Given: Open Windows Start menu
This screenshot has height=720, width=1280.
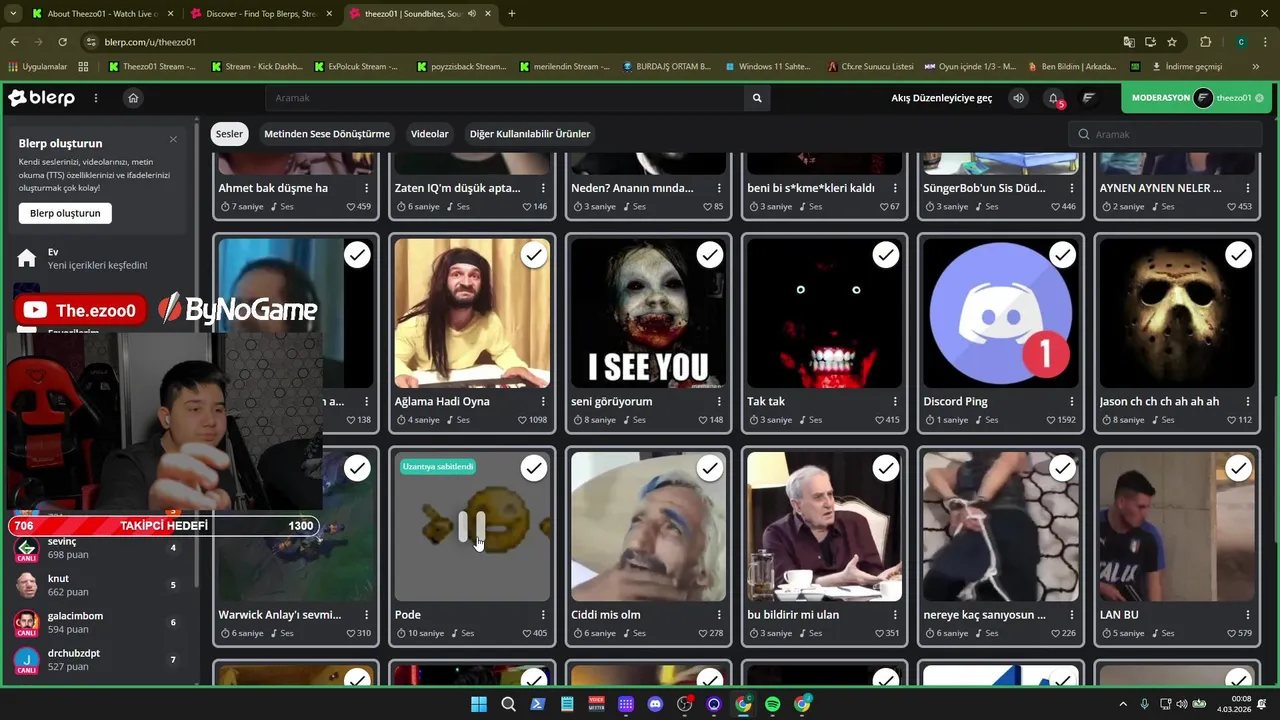Looking at the screenshot, I should [x=479, y=704].
